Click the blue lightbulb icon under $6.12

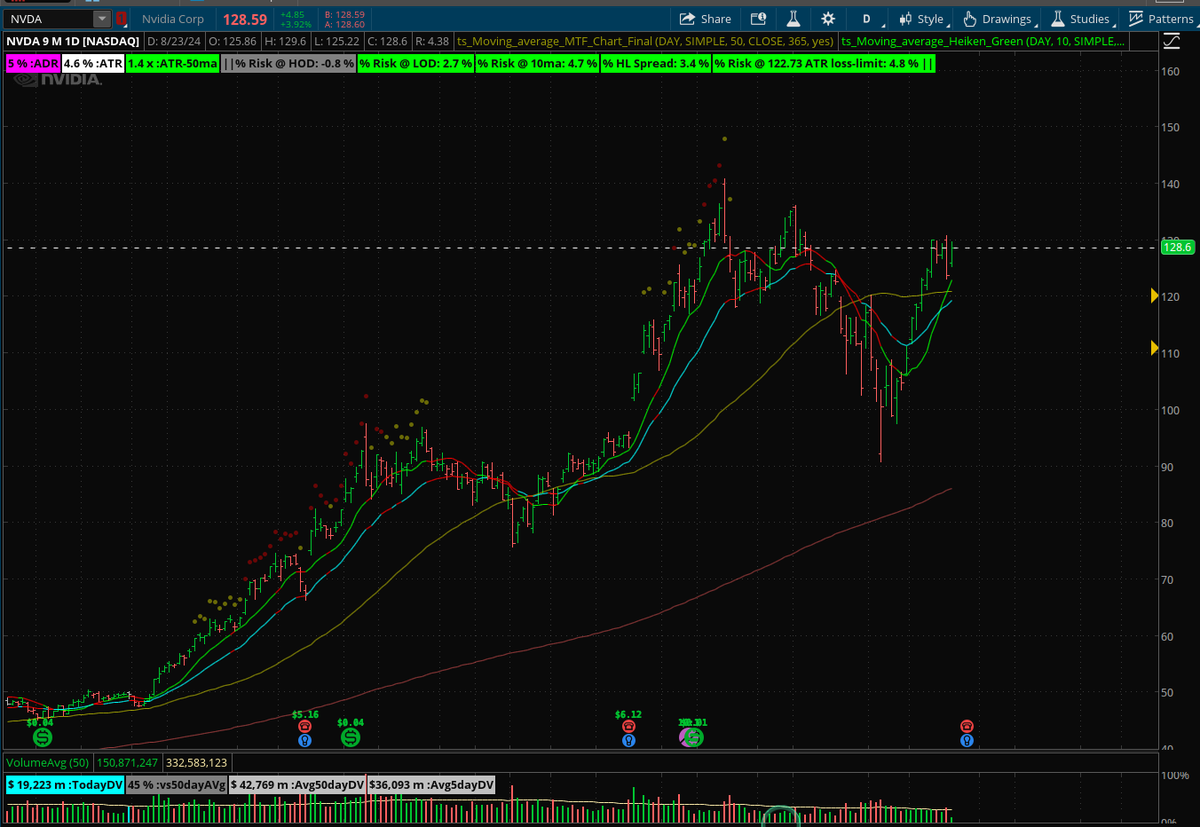tap(628, 741)
